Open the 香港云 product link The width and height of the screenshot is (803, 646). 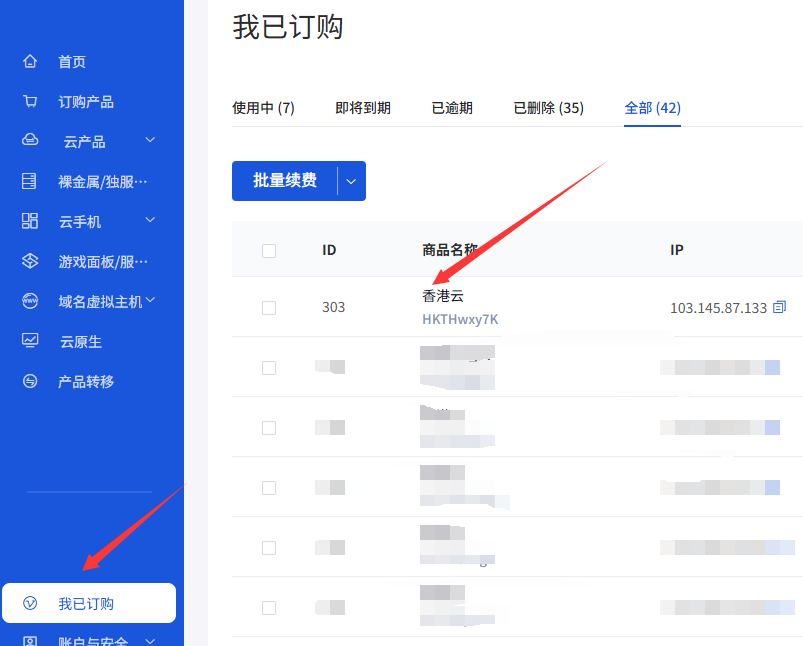pyautogui.click(x=443, y=296)
